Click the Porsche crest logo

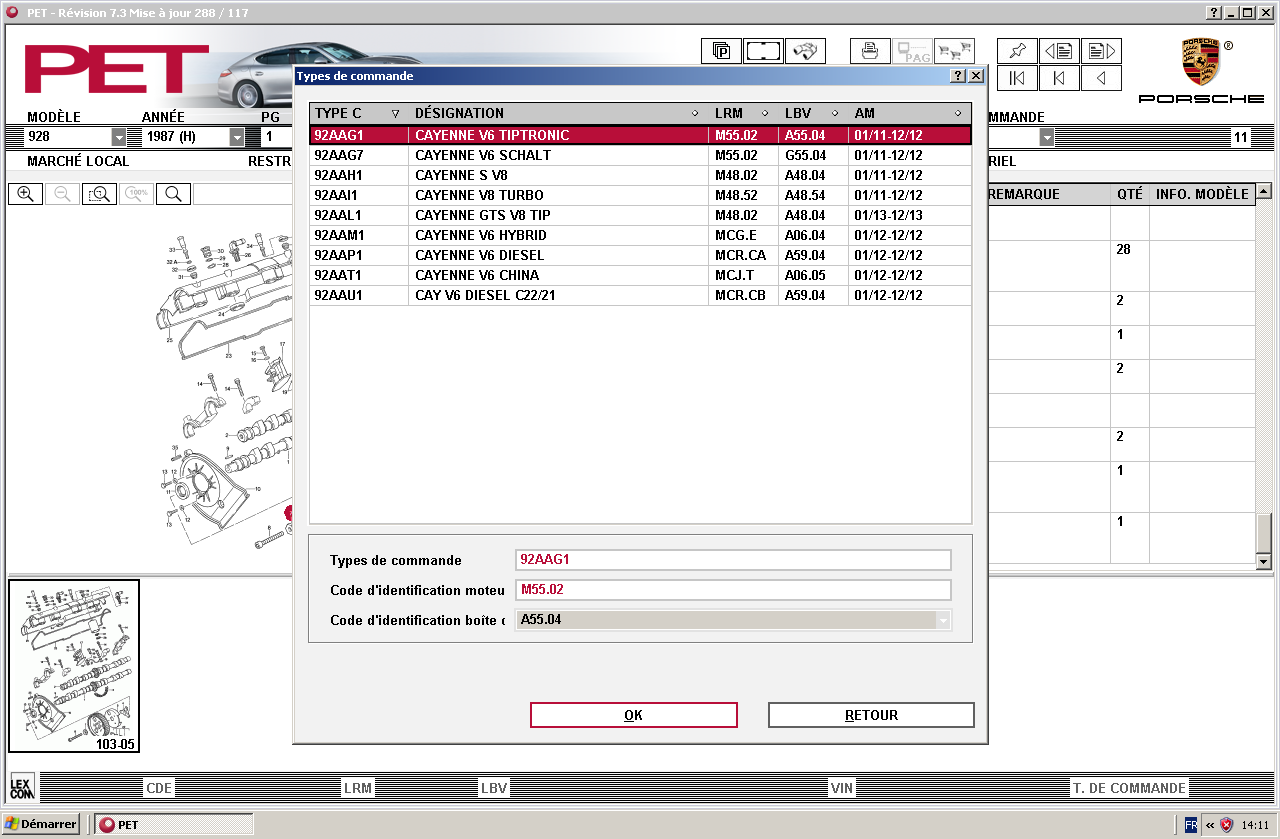(1200, 63)
